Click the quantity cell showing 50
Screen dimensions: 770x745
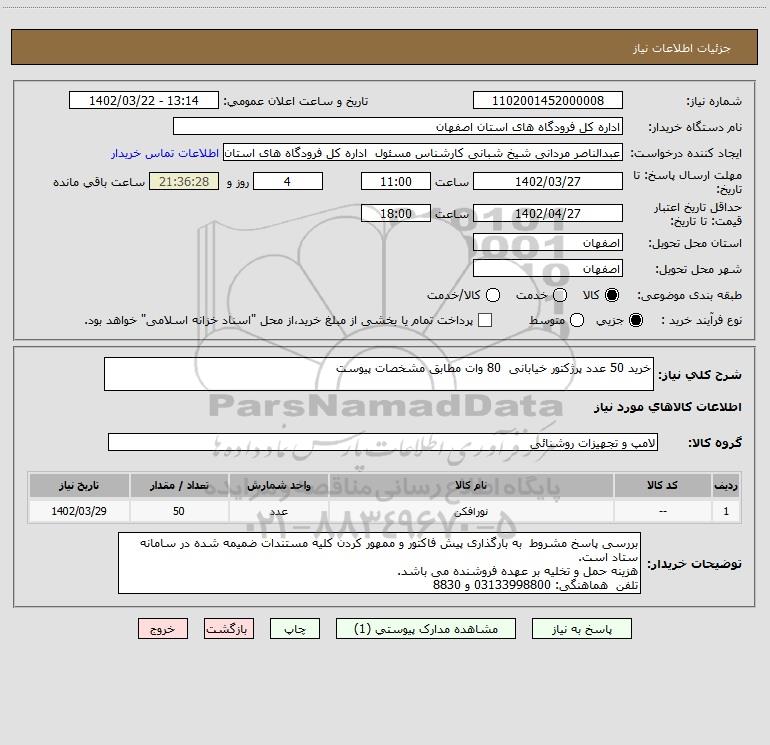(179, 511)
